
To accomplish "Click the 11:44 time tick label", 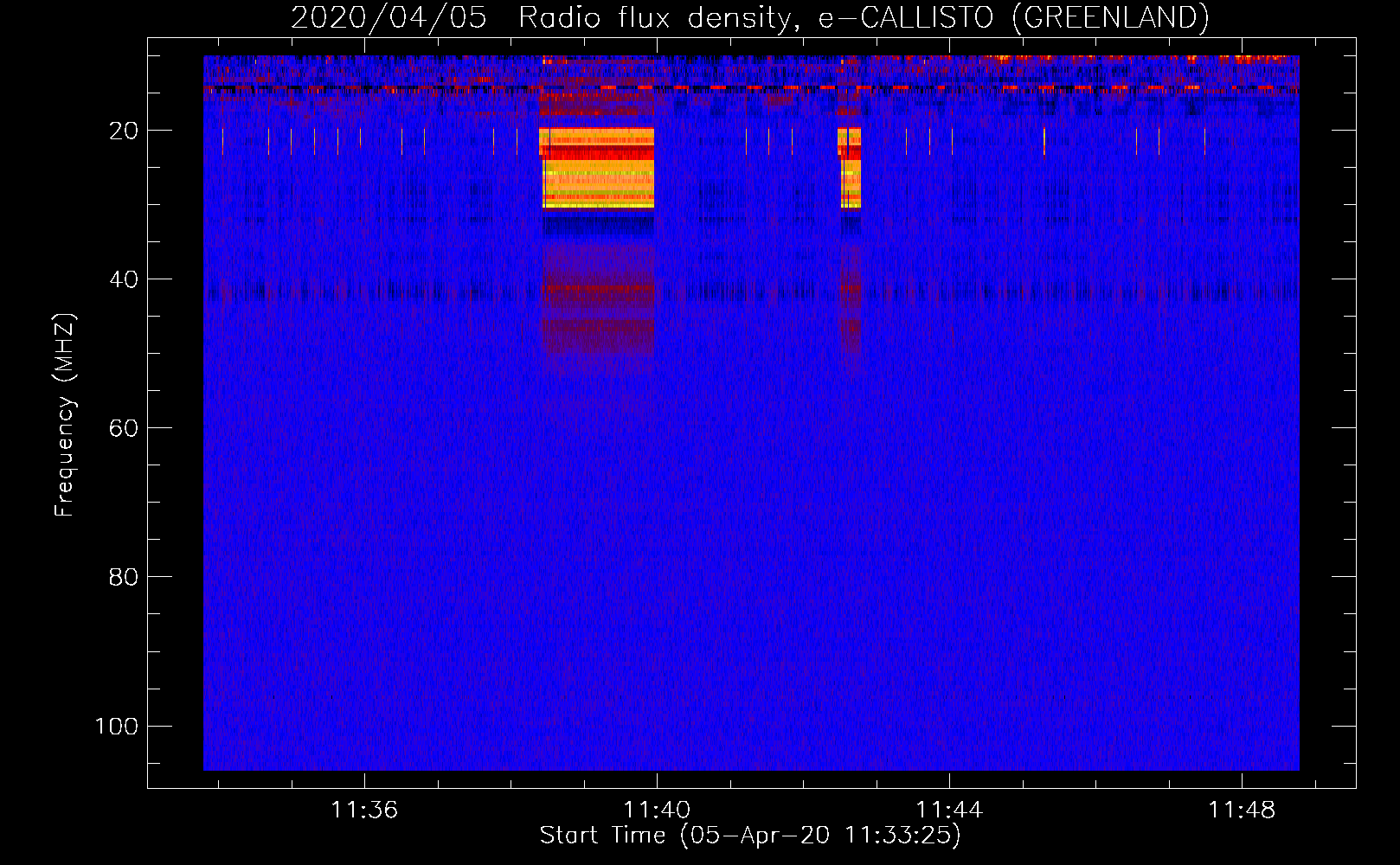I will (949, 810).
